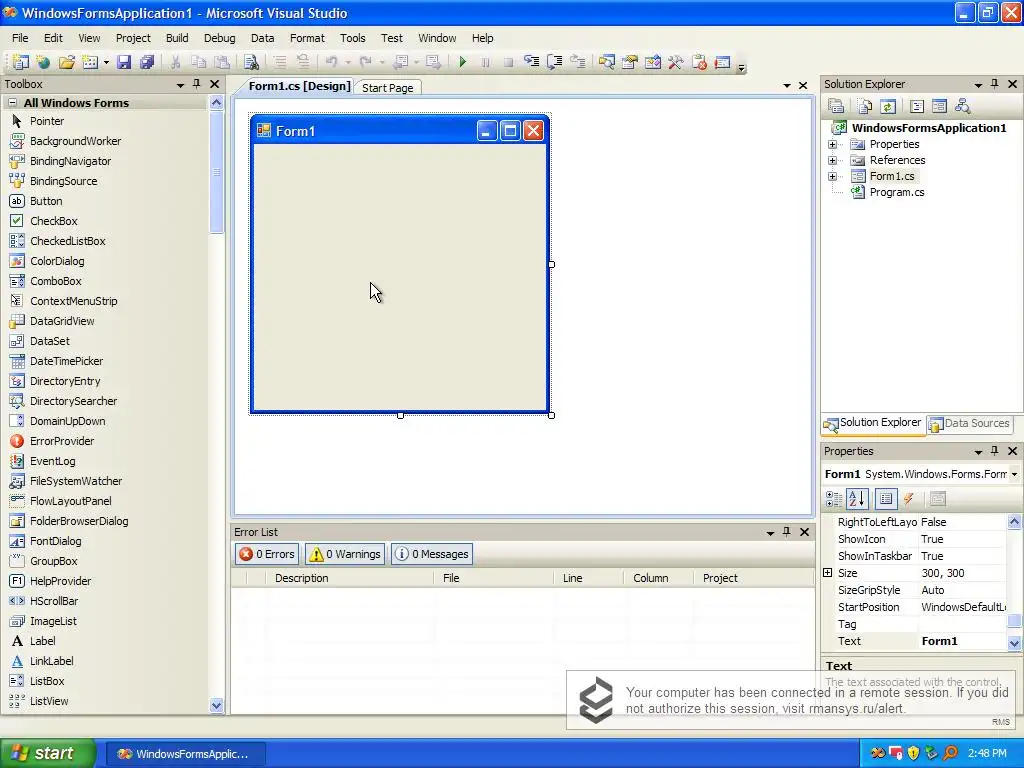The image size is (1024, 768).
Task: Click the Save All toolbar icon
Action: coord(148,62)
